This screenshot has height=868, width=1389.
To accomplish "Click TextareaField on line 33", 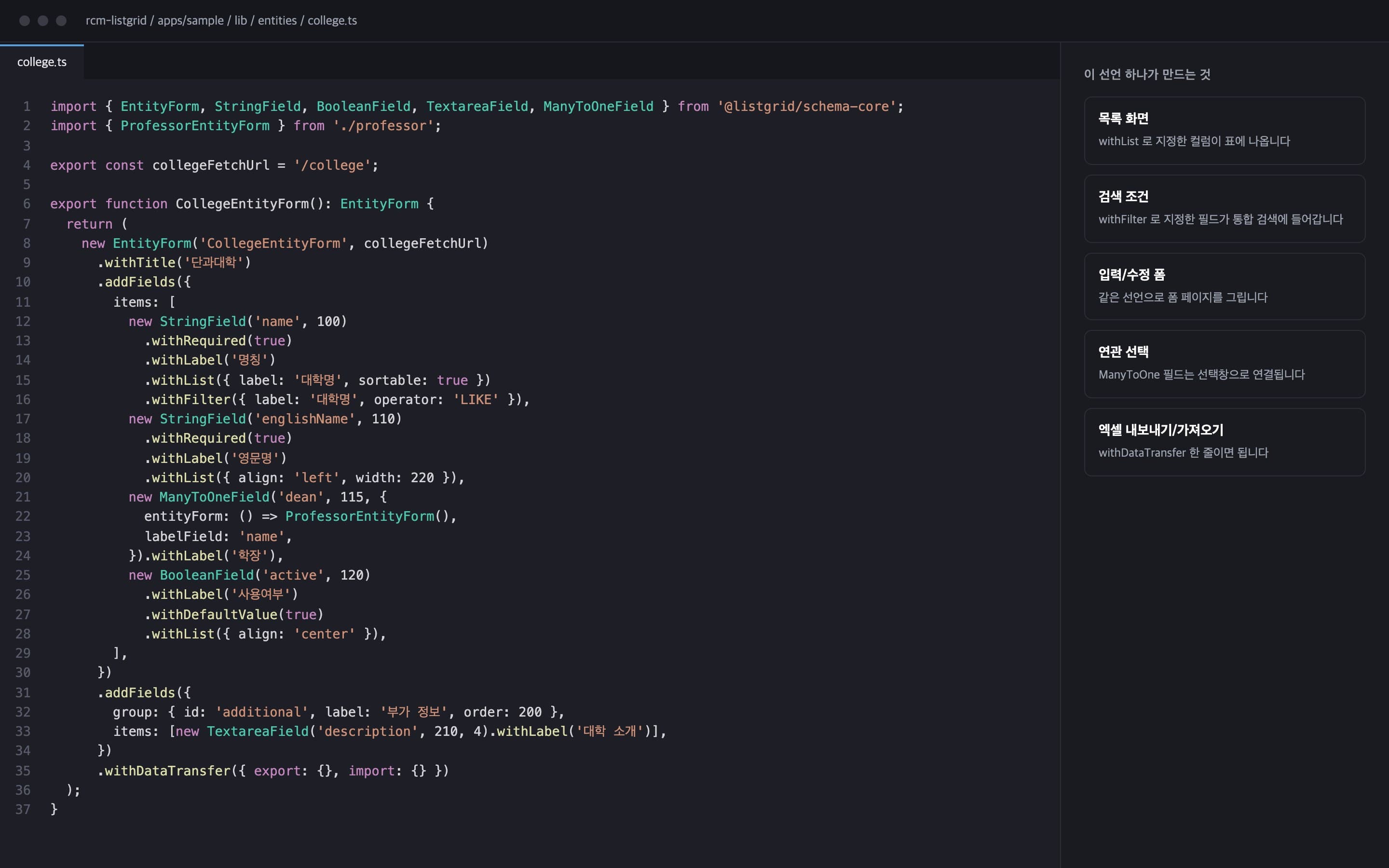I will tap(258, 732).
